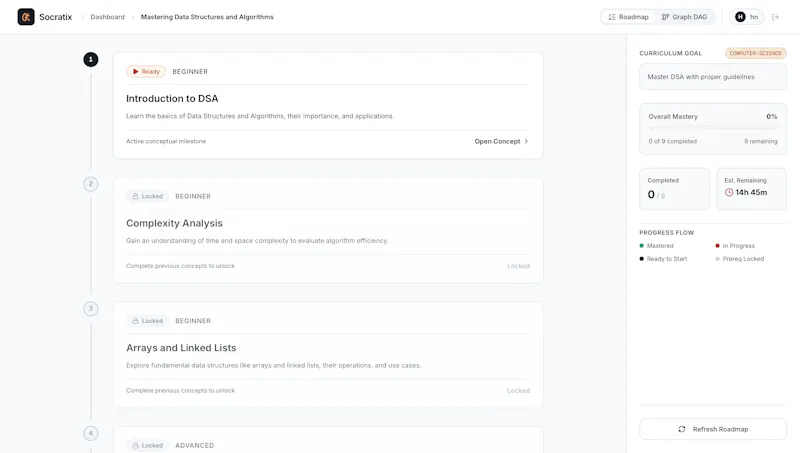800x453 pixels.
Task: Click '9 remaining' text in mastery card
Action: [x=761, y=141]
